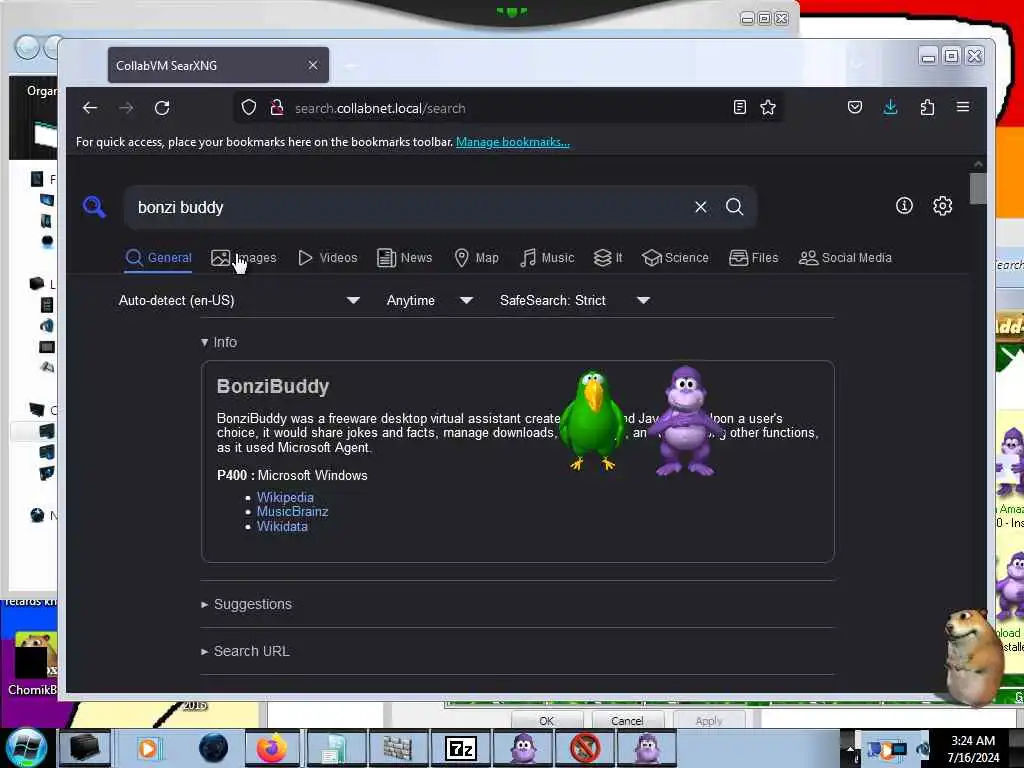Reload the current search page
Viewport: 1024px width, 768px height.
162,108
